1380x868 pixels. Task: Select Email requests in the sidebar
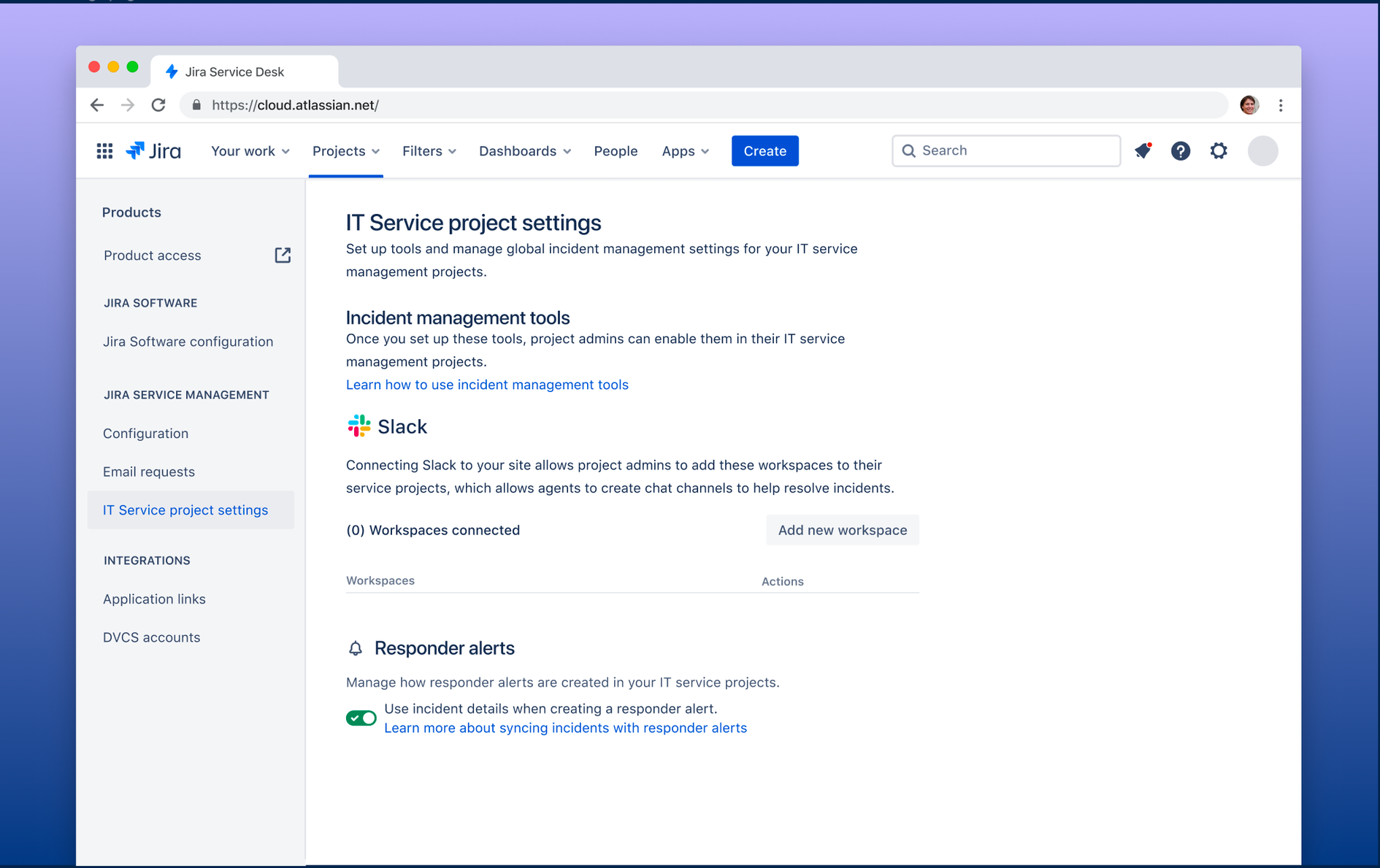point(149,472)
